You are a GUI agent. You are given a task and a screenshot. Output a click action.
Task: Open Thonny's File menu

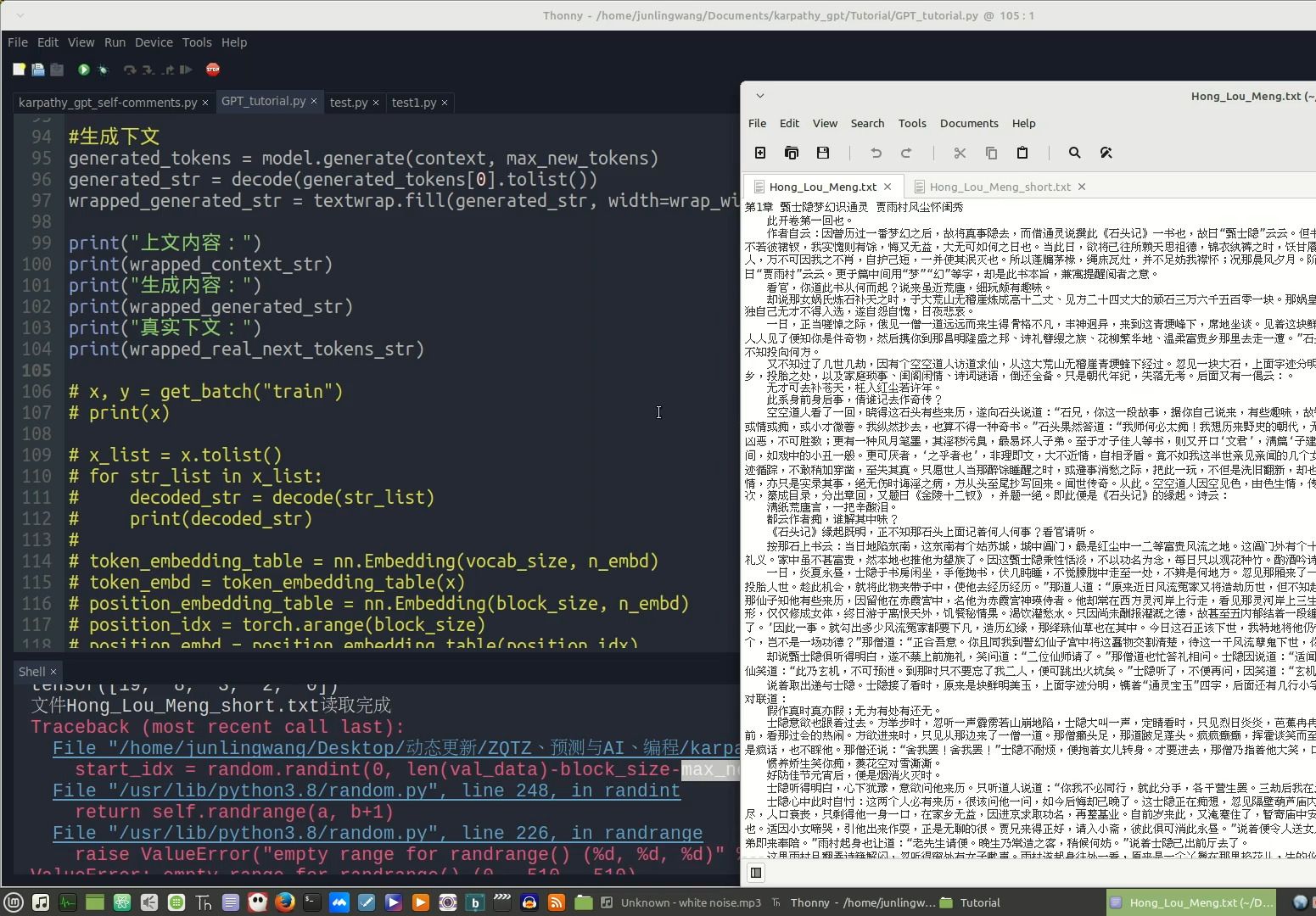point(18,42)
